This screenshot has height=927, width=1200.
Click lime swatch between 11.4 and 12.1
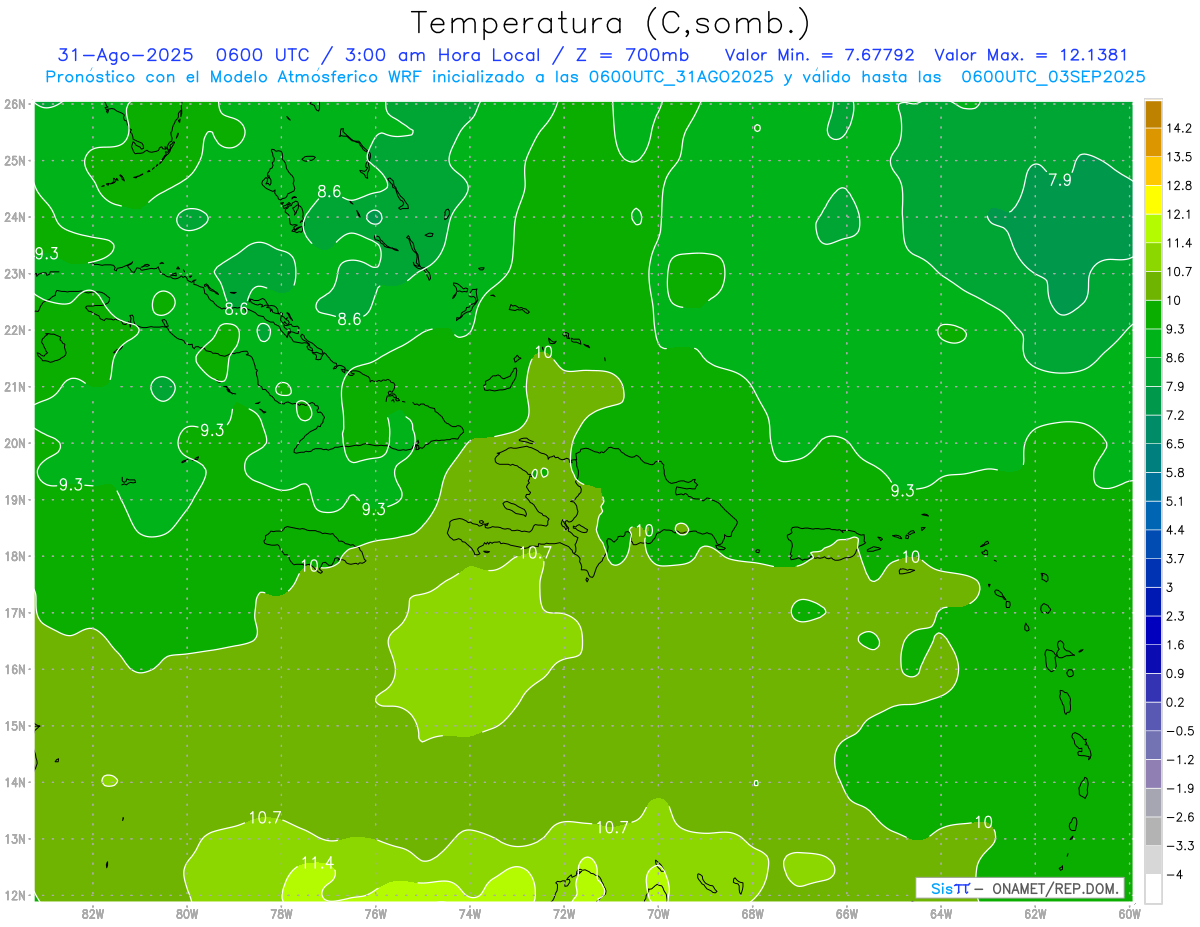[1153, 228]
